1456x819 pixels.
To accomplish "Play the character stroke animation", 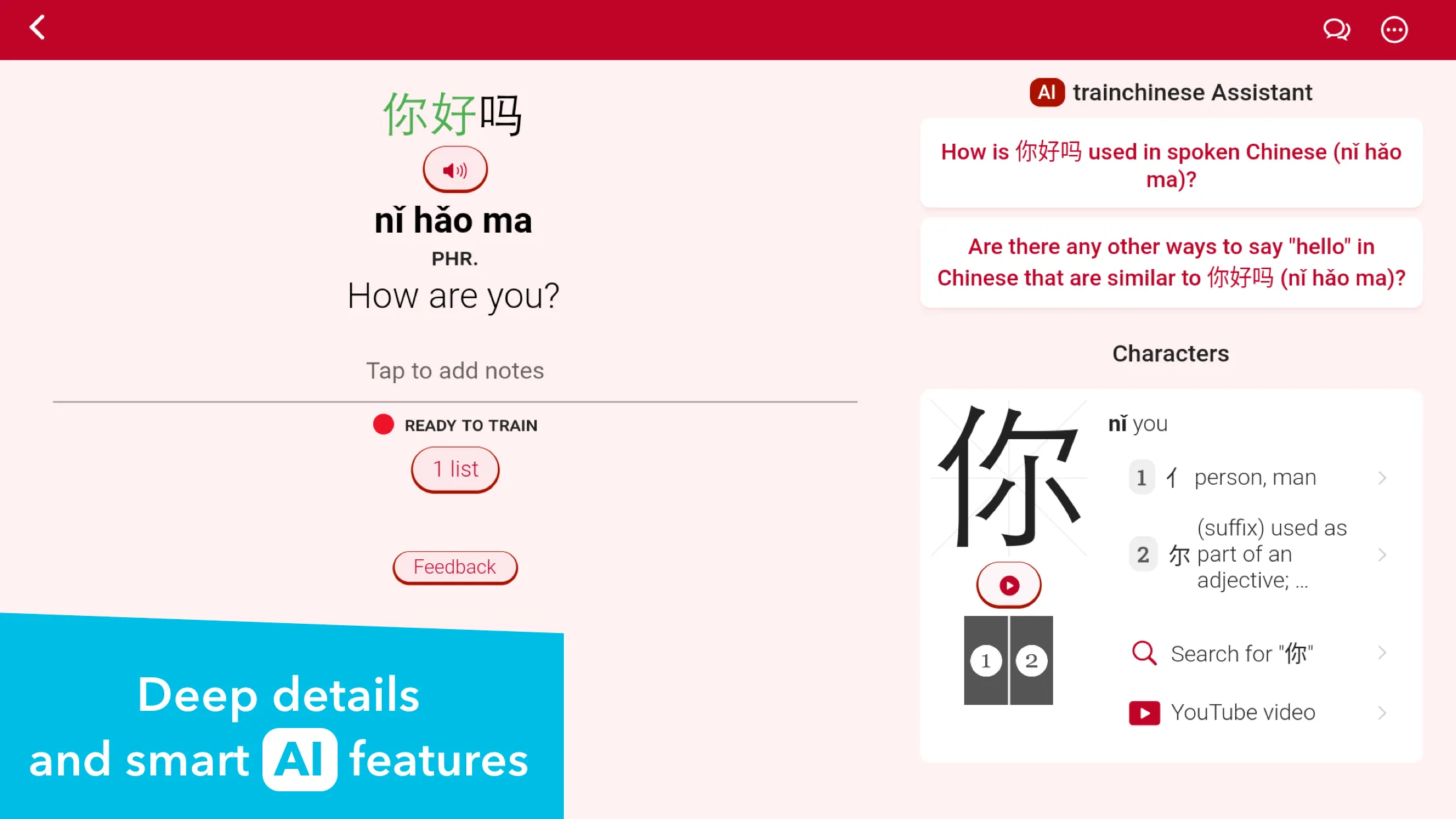I will pyautogui.click(x=1008, y=585).
